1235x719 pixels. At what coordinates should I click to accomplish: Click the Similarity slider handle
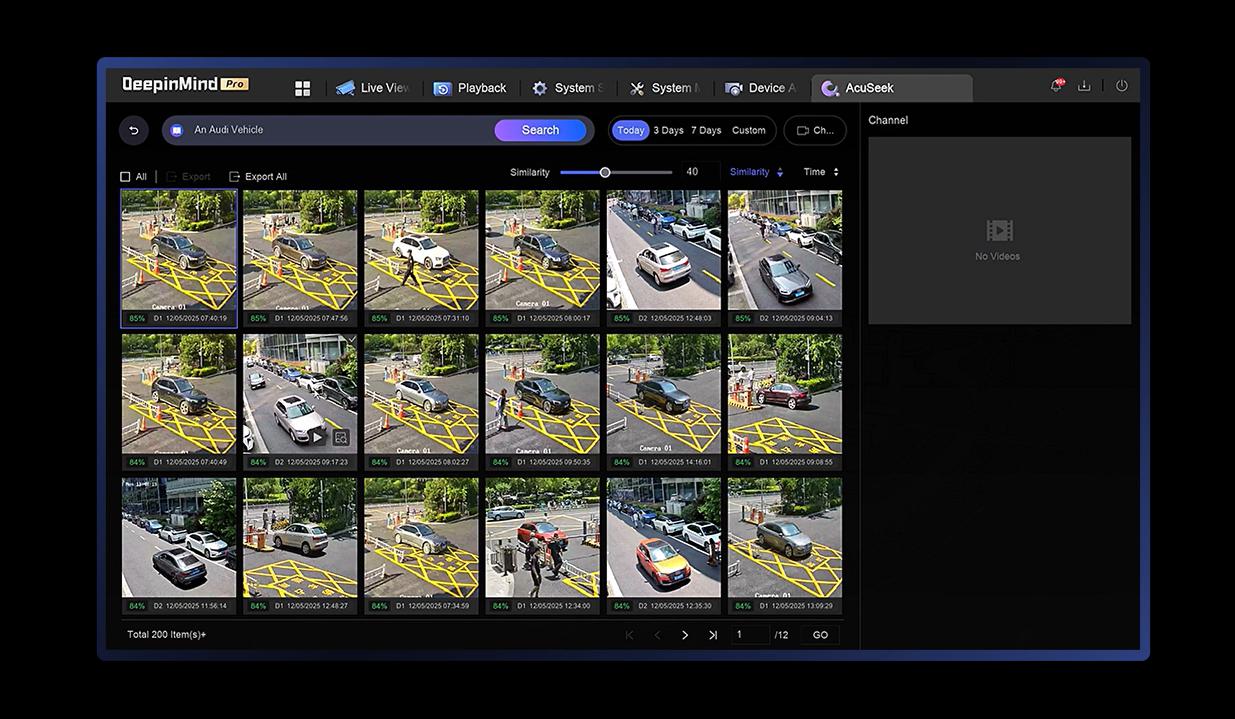[605, 172]
